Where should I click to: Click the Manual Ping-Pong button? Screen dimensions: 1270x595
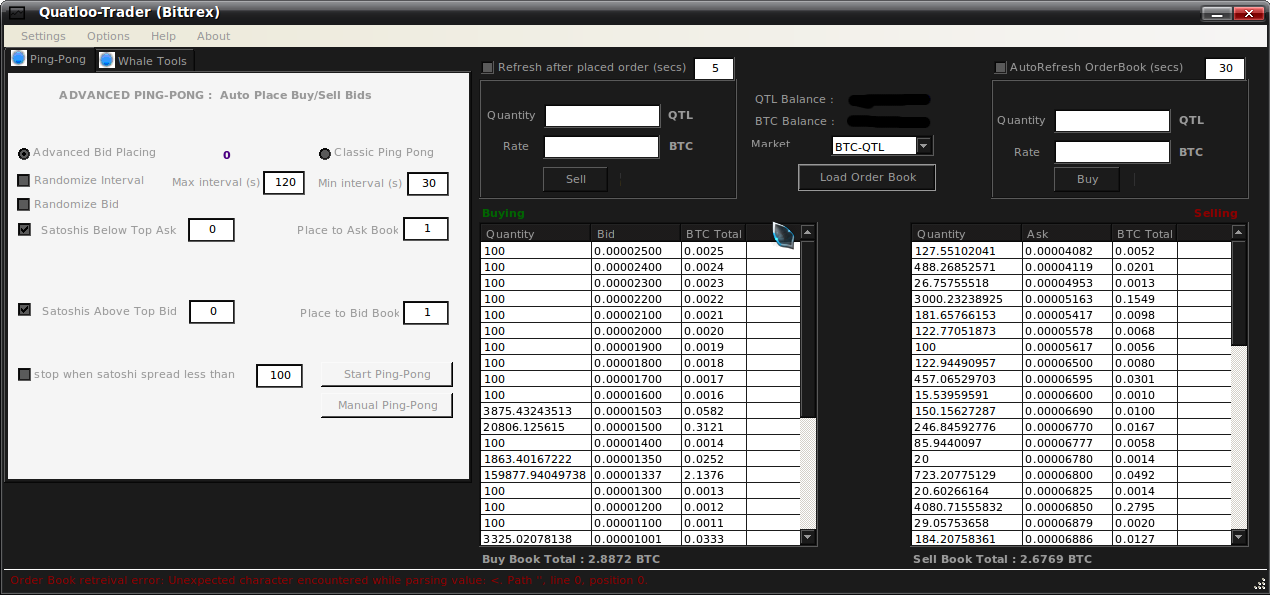click(x=387, y=405)
